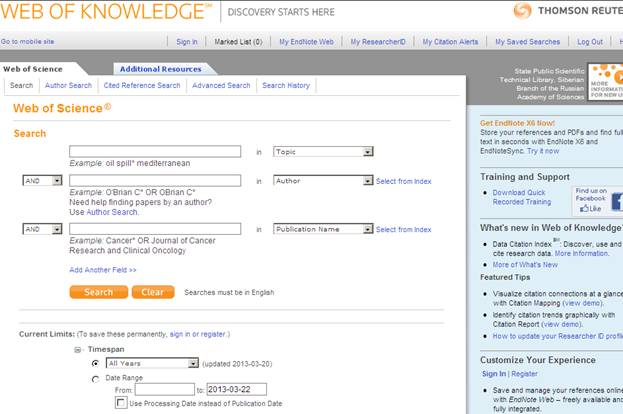Image resolution: width=623 pixels, height=414 pixels.
Task: Switch to the Web of Science tab
Action: [33, 69]
